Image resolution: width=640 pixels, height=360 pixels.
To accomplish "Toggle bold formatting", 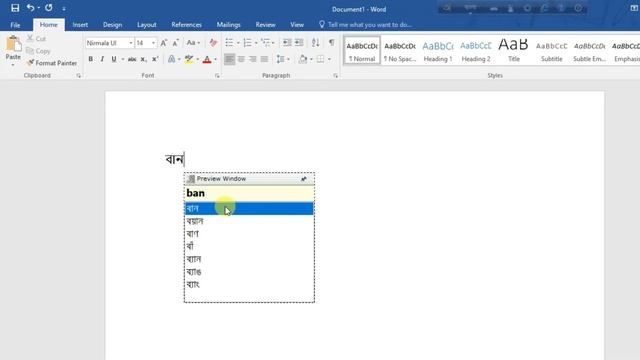I will (91, 59).
